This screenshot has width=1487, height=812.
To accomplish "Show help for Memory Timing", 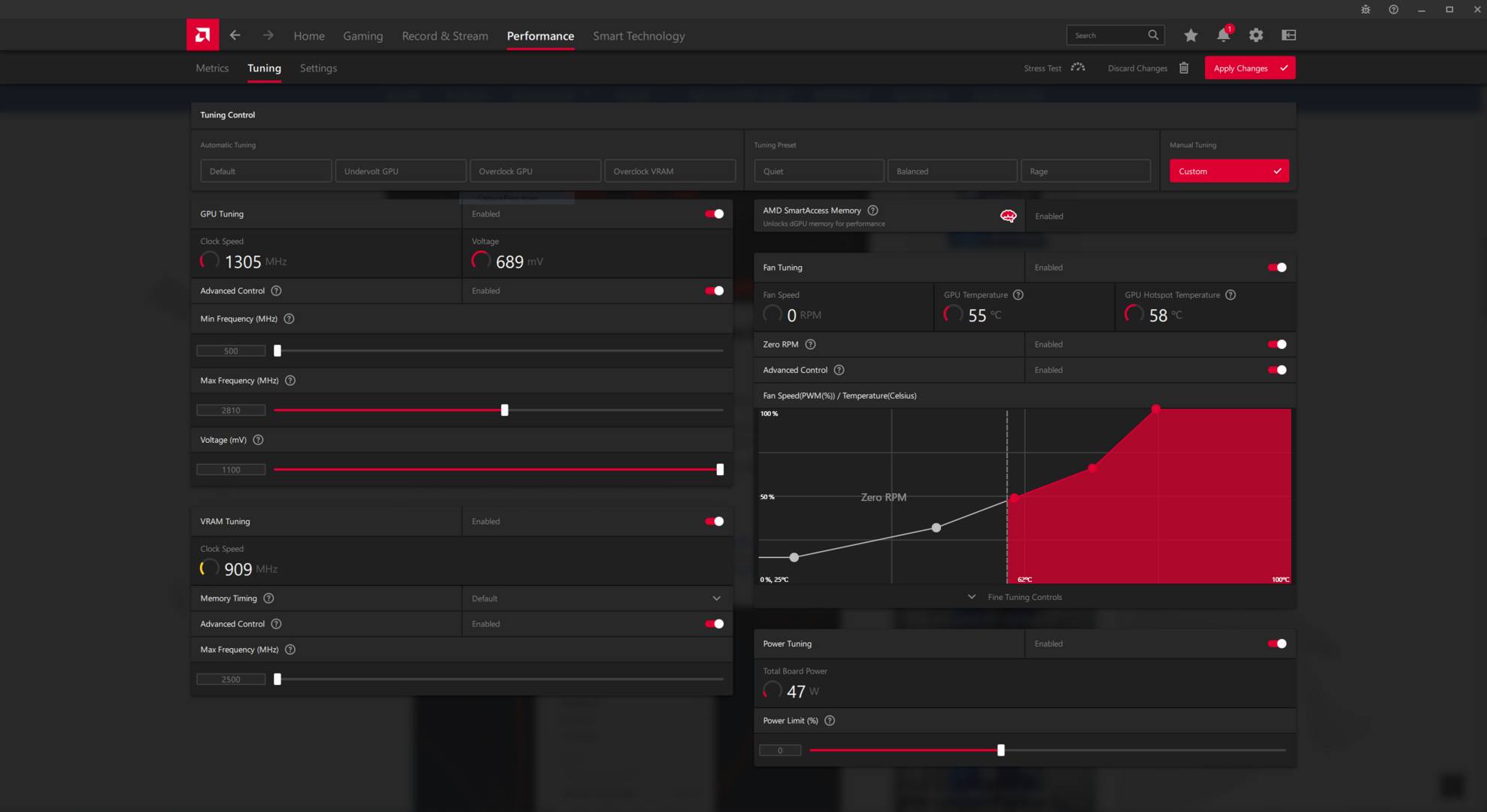I will pos(269,598).
